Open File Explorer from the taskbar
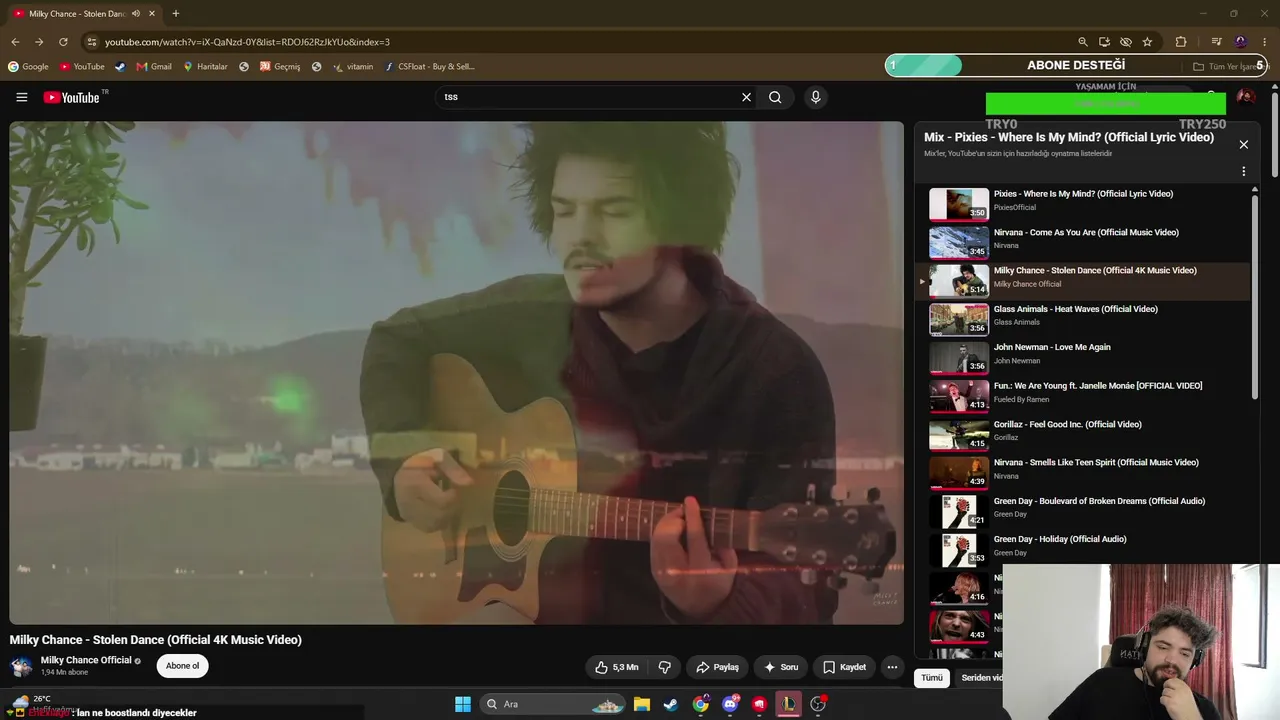 (641, 704)
